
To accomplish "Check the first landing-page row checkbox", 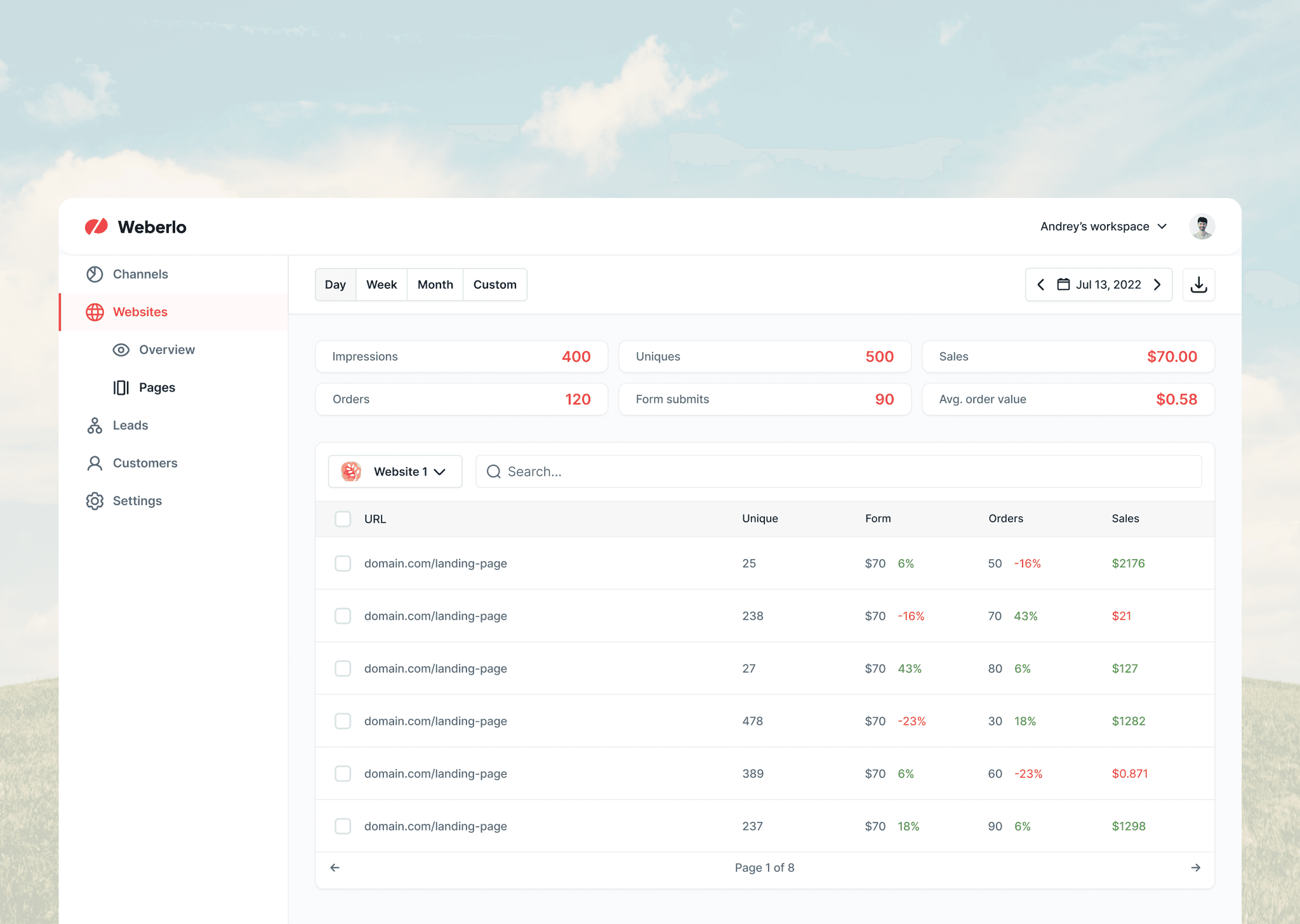I will tap(343, 564).
